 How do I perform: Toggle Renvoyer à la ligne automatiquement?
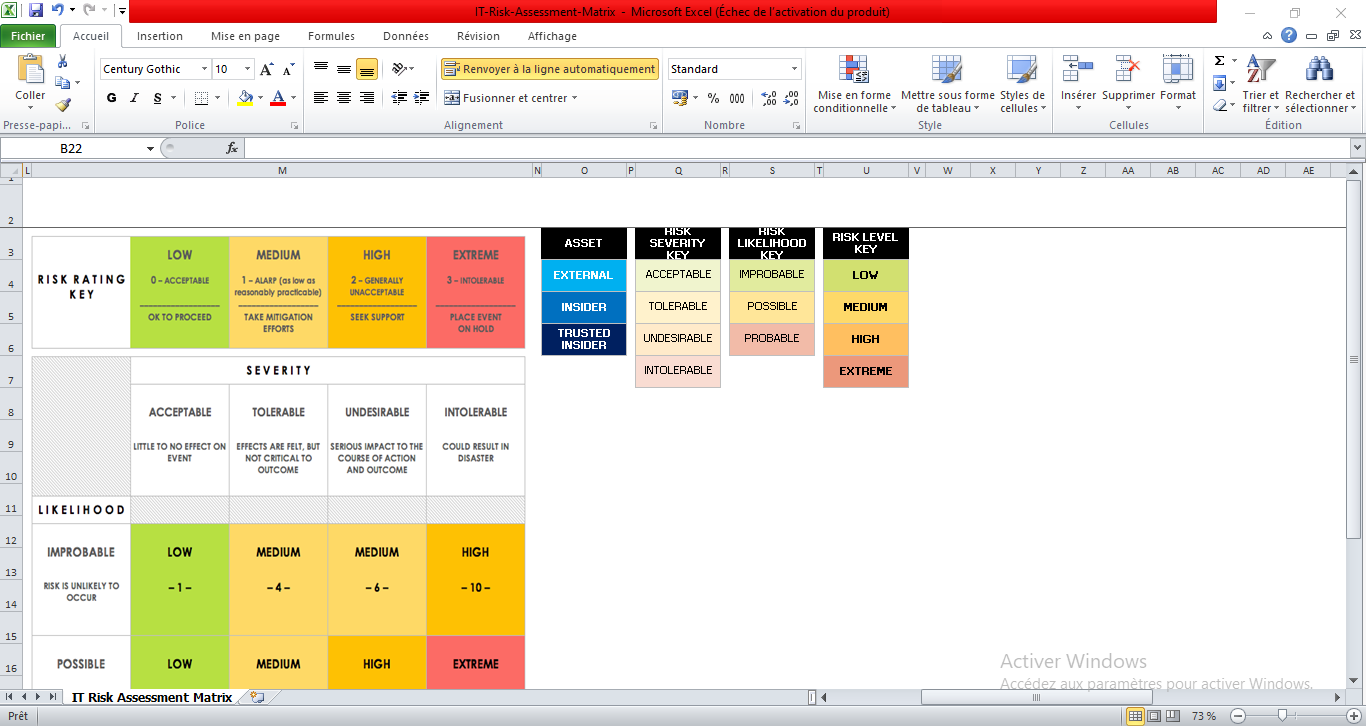pyautogui.click(x=550, y=69)
